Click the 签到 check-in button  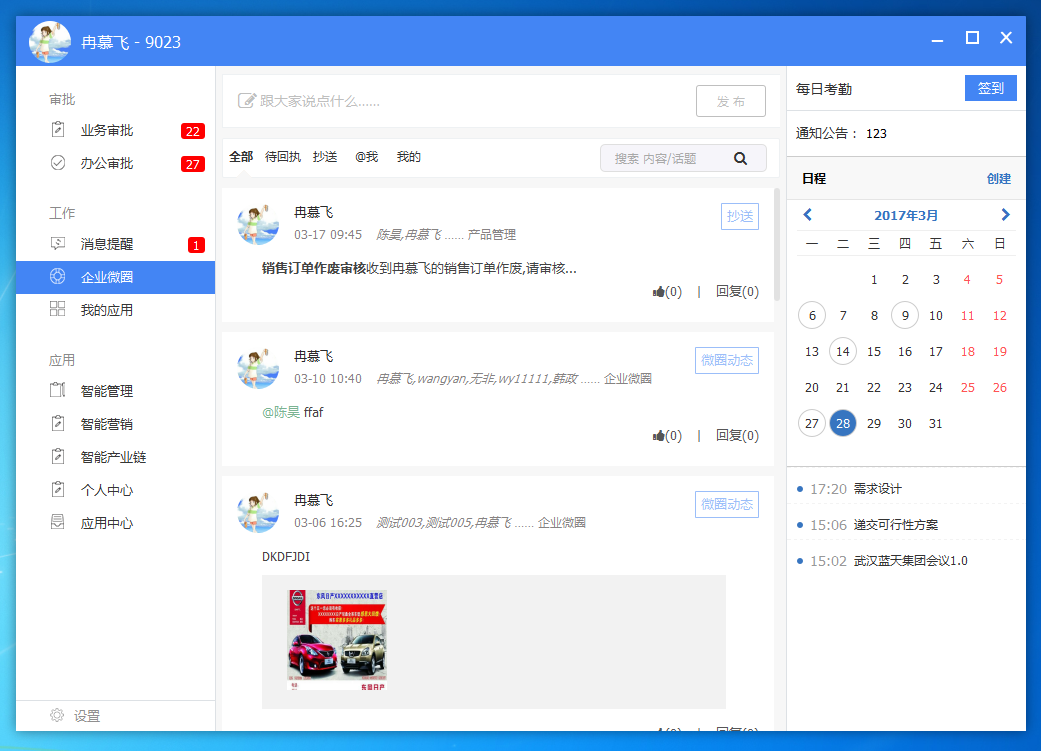click(991, 88)
